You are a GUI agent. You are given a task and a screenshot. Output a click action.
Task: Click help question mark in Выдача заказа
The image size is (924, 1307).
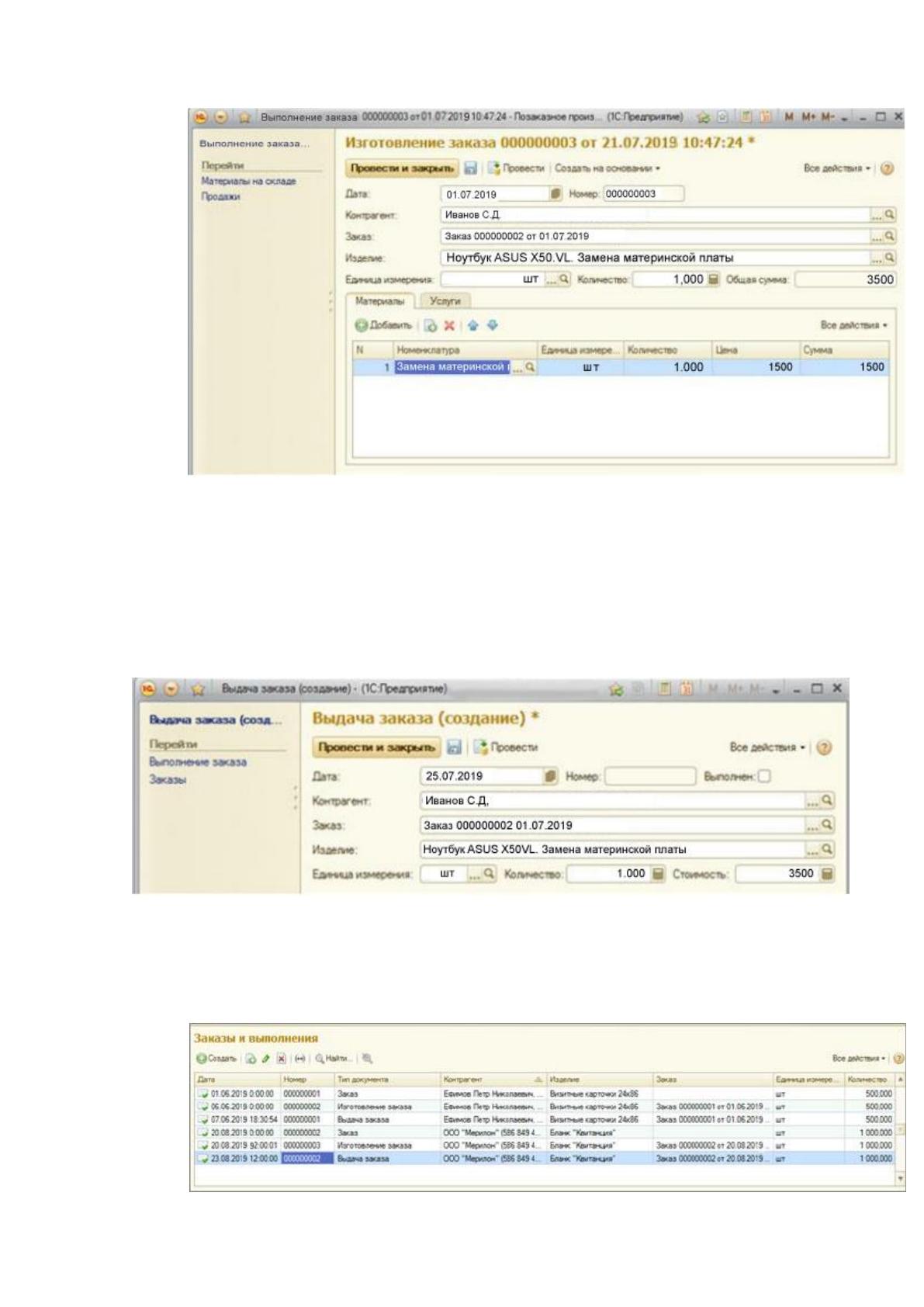coord(824,747)
